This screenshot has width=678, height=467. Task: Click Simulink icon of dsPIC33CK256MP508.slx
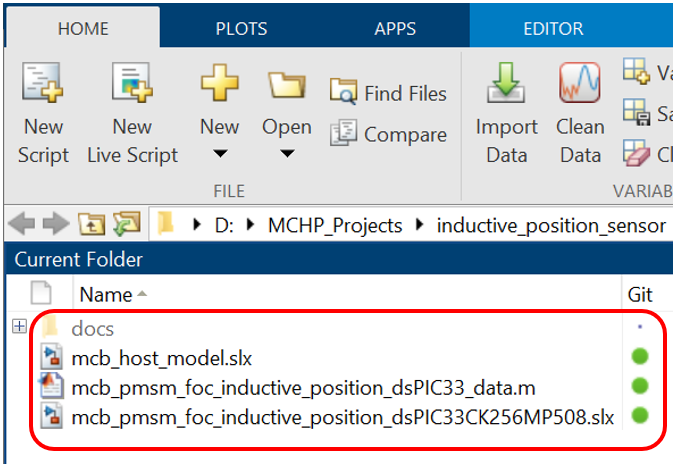point(51,416)
